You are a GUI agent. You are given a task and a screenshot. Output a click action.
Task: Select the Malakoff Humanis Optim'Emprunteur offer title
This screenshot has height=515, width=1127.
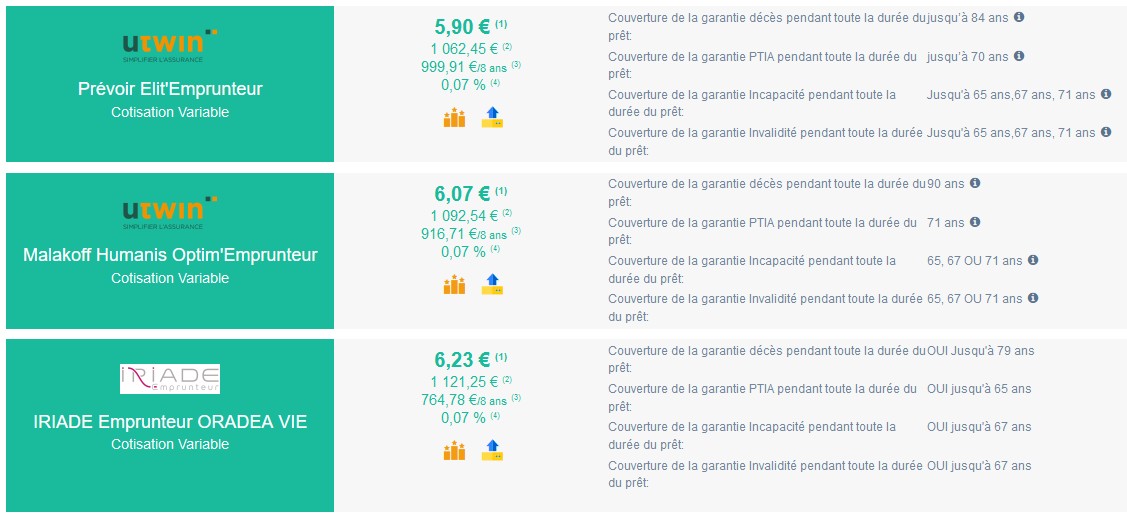click(170, 255)
